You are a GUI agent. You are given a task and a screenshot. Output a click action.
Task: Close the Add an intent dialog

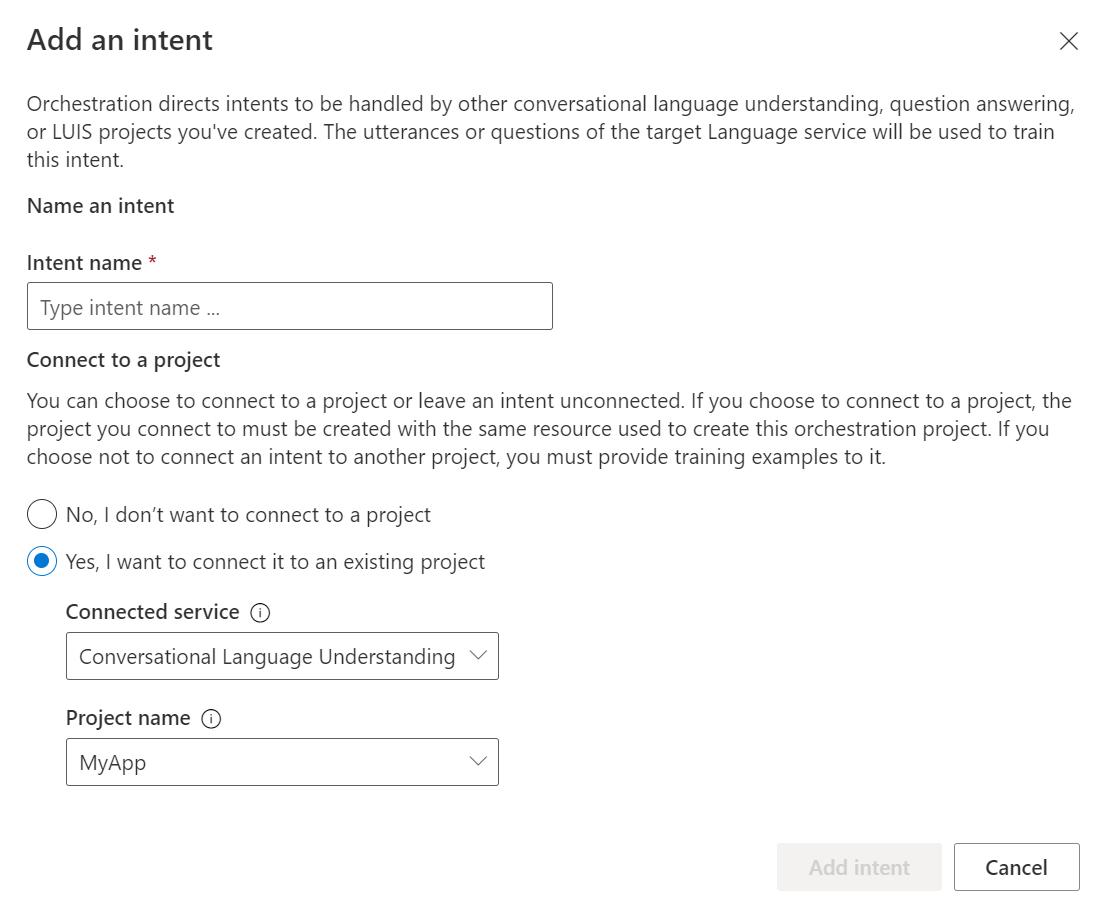[1068, 41]
